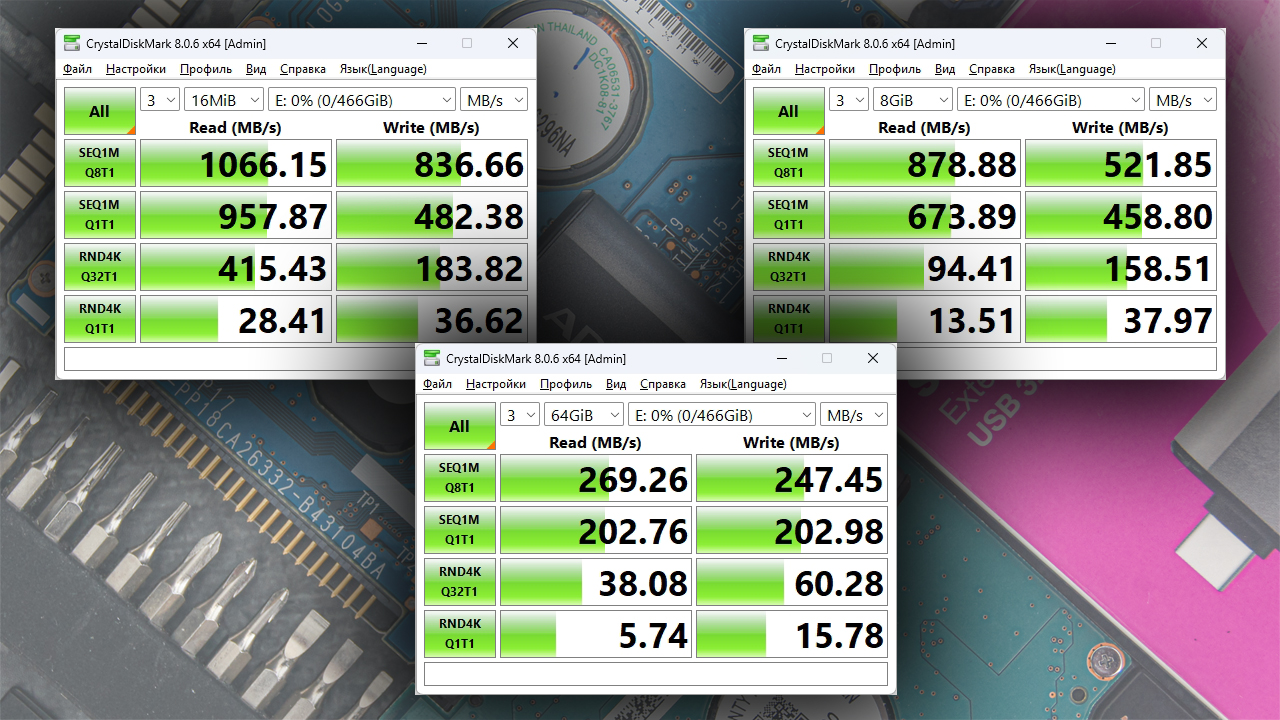Close the 64GiB CrystalDiskMark window
The height and width of the screenshot is (720, 1280).
[873, 358]
